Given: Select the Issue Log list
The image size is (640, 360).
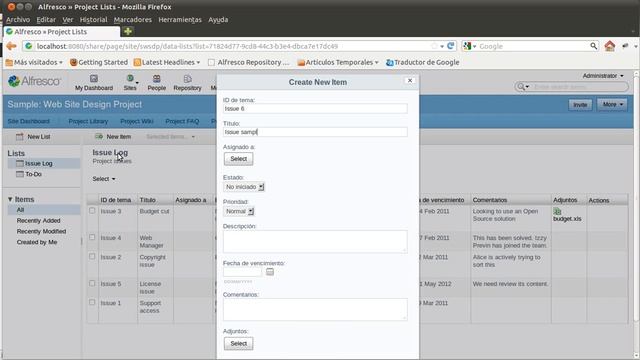Looking at the screenshot, I should pos(44,163).
